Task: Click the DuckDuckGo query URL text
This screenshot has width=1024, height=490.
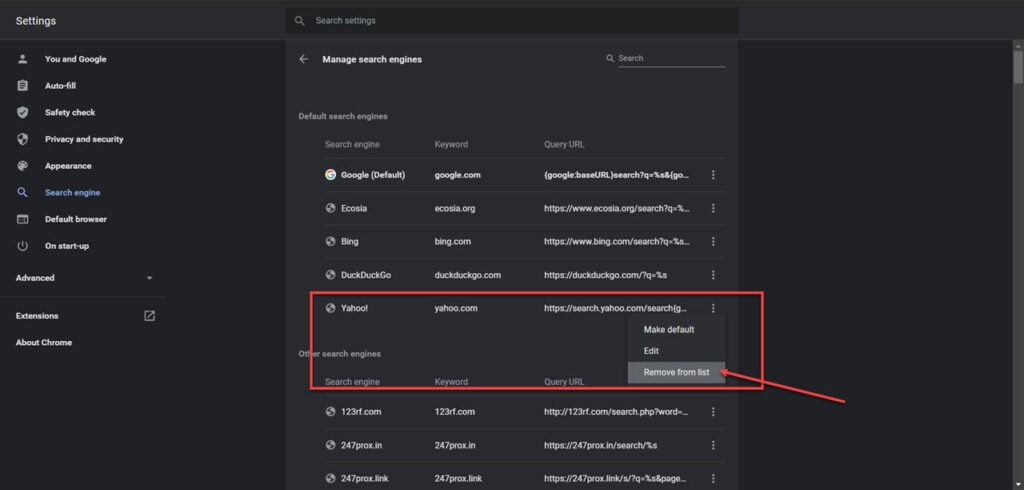Action: 605,275
